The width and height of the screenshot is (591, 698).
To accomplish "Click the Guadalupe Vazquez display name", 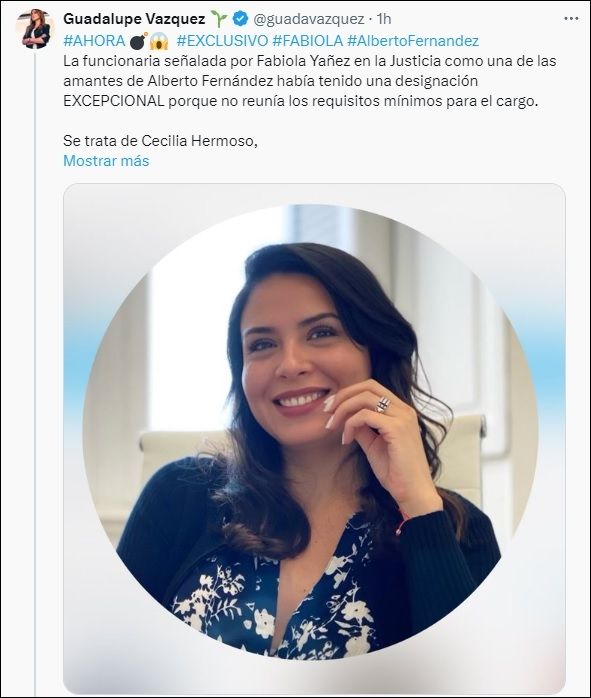I will tap(134, 19).
